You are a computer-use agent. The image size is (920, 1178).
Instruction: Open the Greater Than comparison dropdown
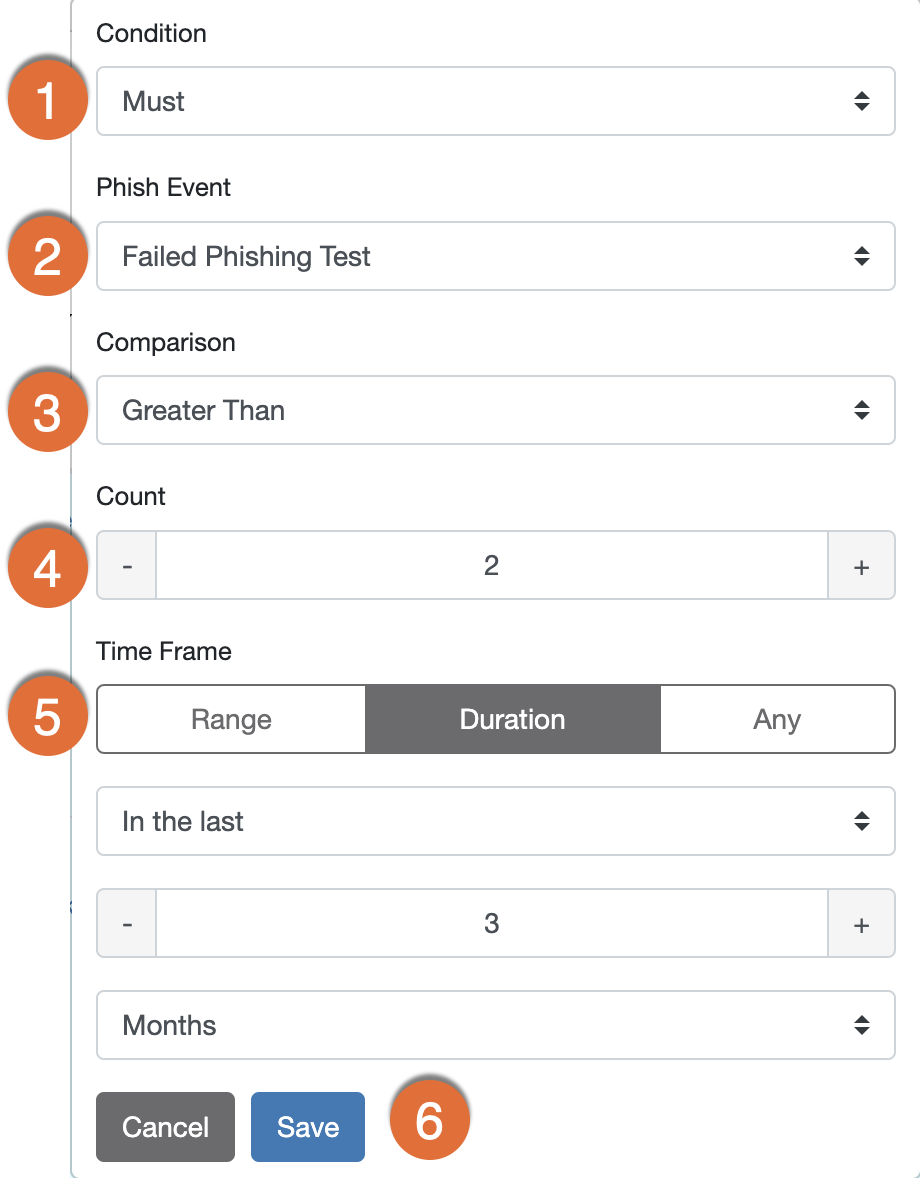pos(495,410)
